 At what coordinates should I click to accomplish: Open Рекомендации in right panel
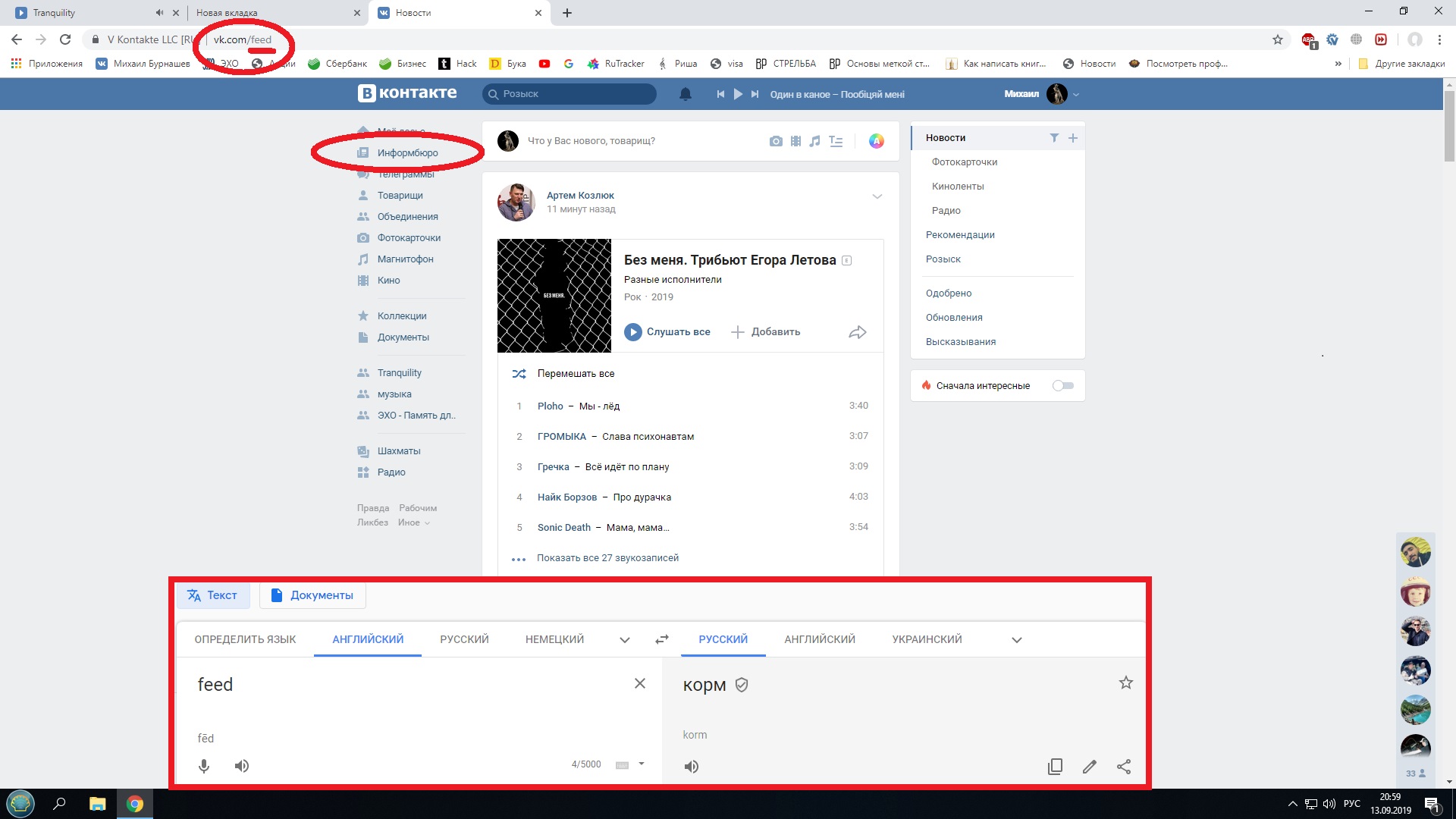[x=960, y=235]
